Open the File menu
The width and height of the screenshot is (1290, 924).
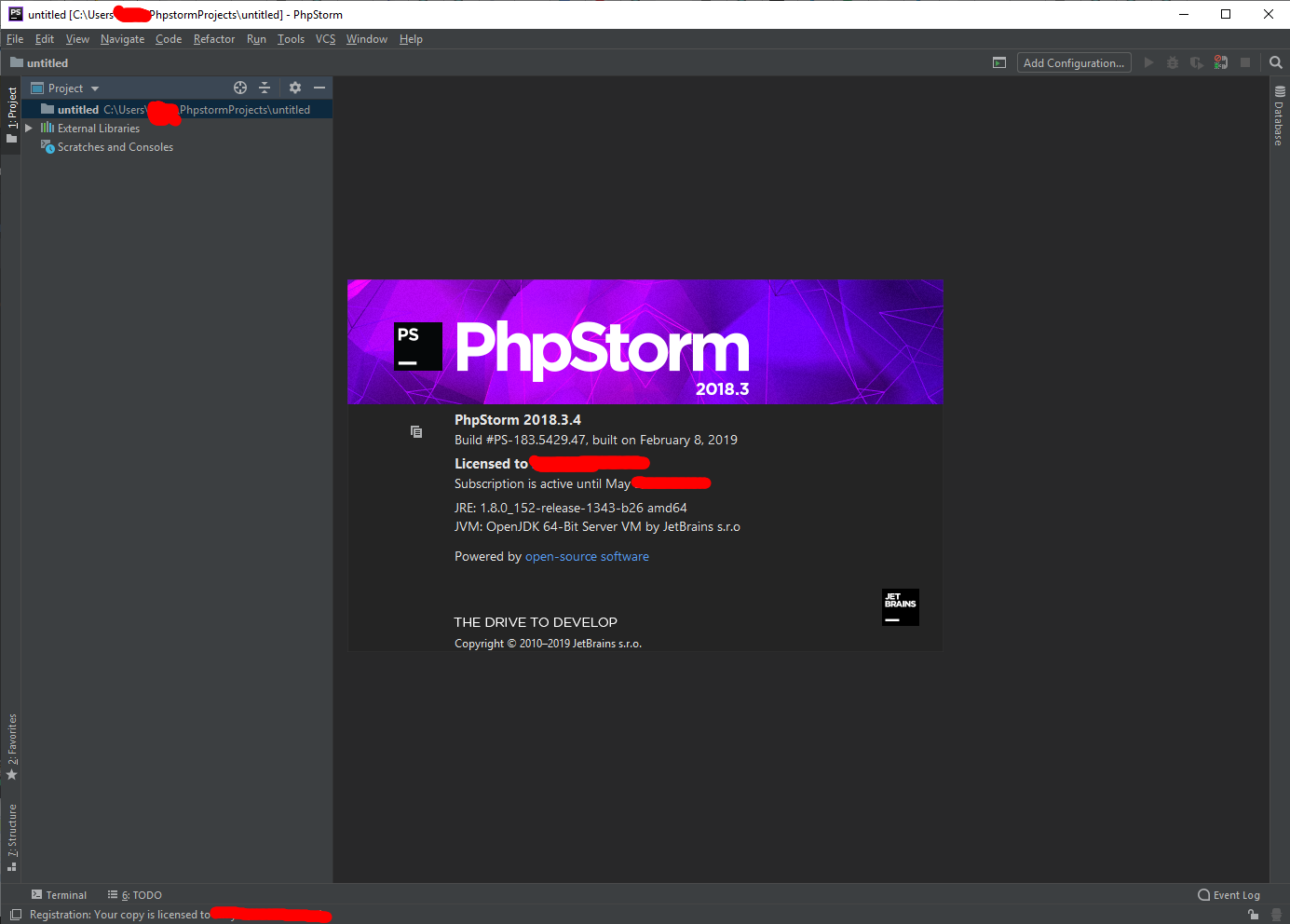[15, 39]
